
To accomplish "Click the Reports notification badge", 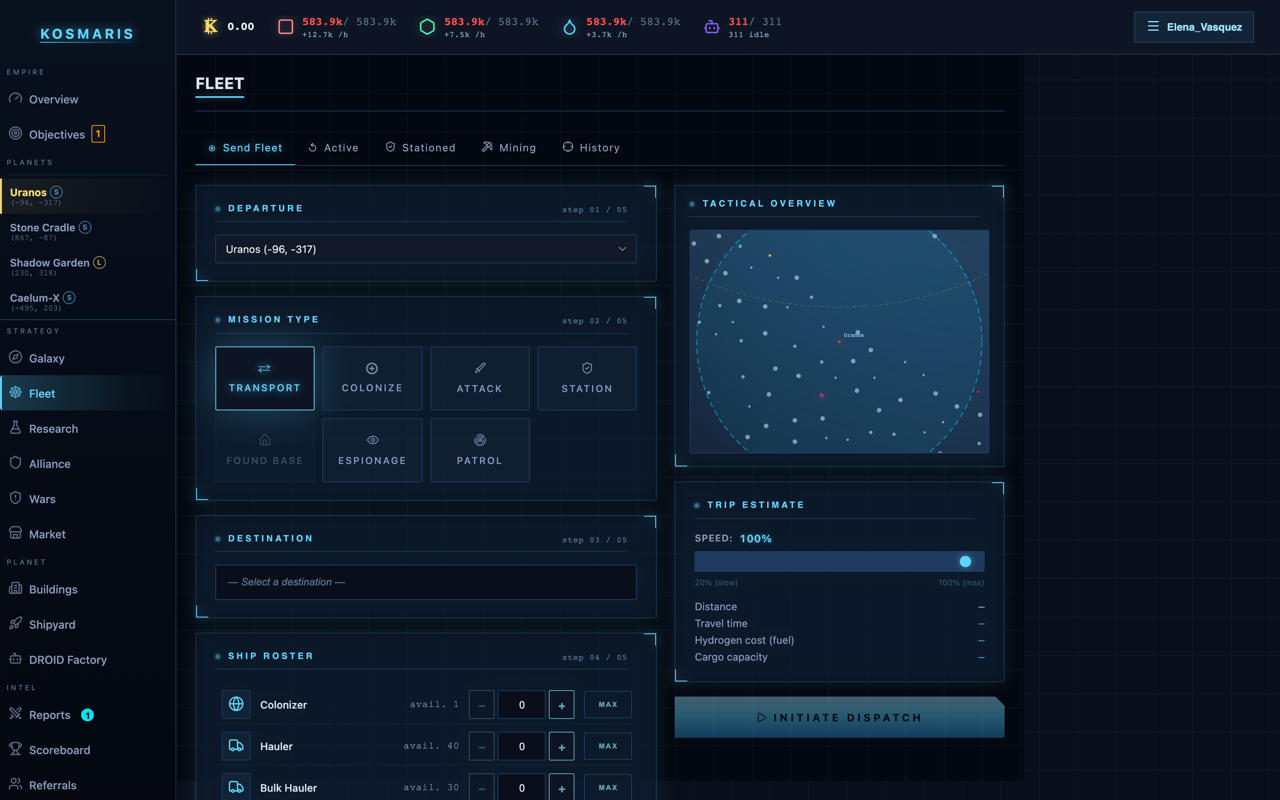I will tap(87, 715).
